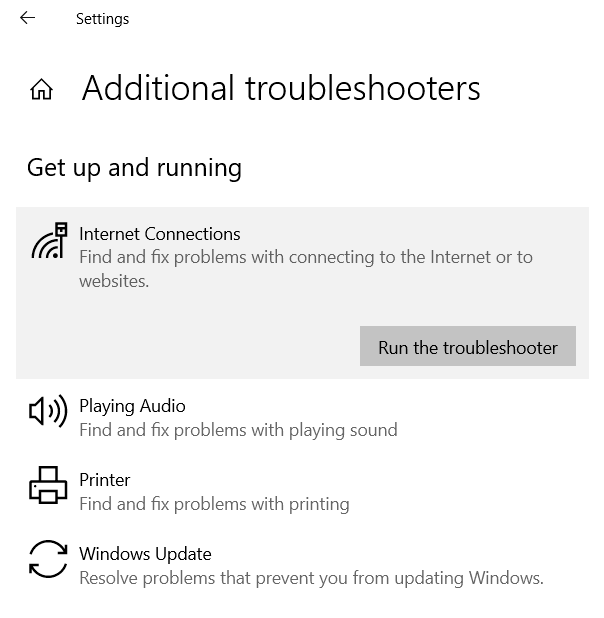The width and height of the screenshot is (604, 618).
Task: Expand the Playing Audio troubleshooter
Action: 132,406
